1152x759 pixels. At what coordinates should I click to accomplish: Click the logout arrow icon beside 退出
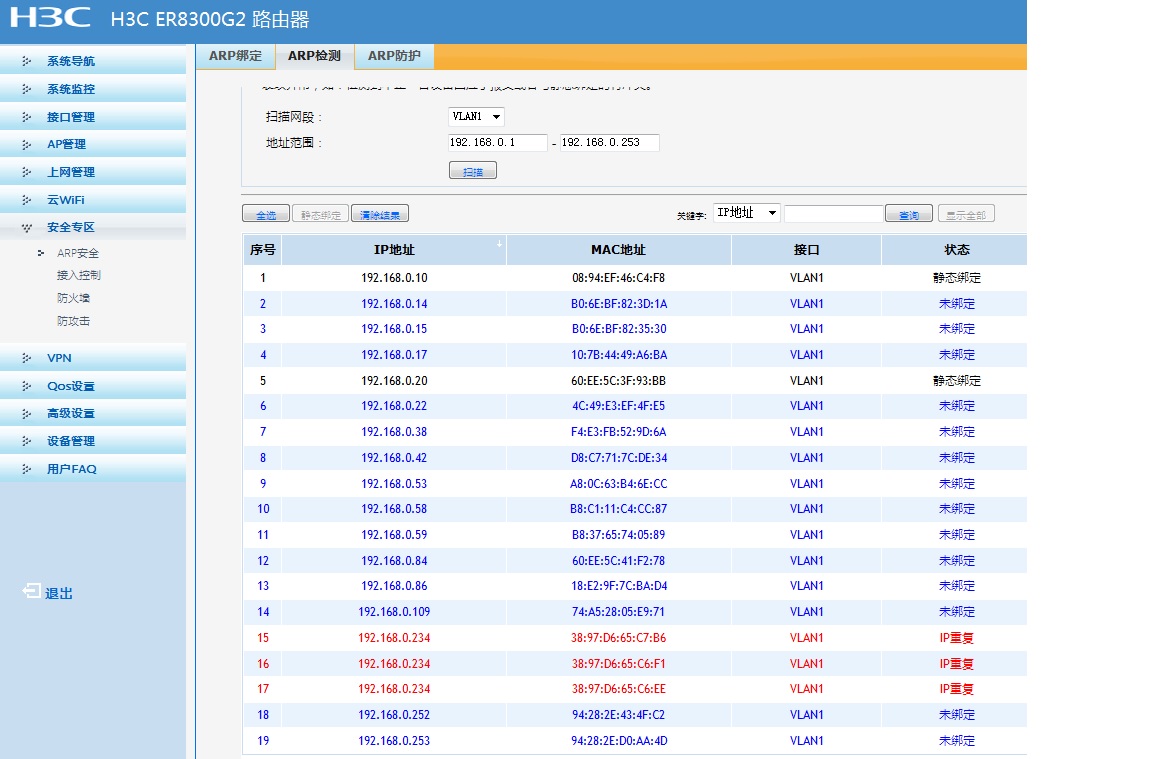[31, 592]
